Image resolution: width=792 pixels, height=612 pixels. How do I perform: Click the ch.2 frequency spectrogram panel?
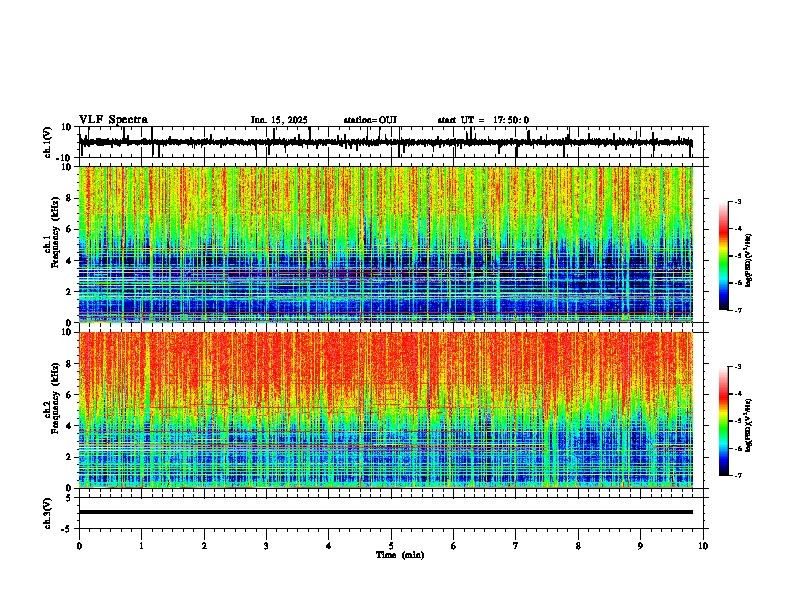[x=385, y=410]
